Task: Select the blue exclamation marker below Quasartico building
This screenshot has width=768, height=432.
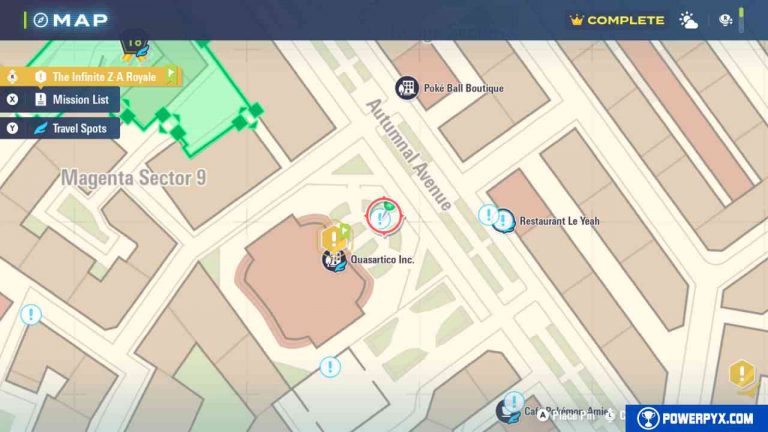Action: click(330, 367)
